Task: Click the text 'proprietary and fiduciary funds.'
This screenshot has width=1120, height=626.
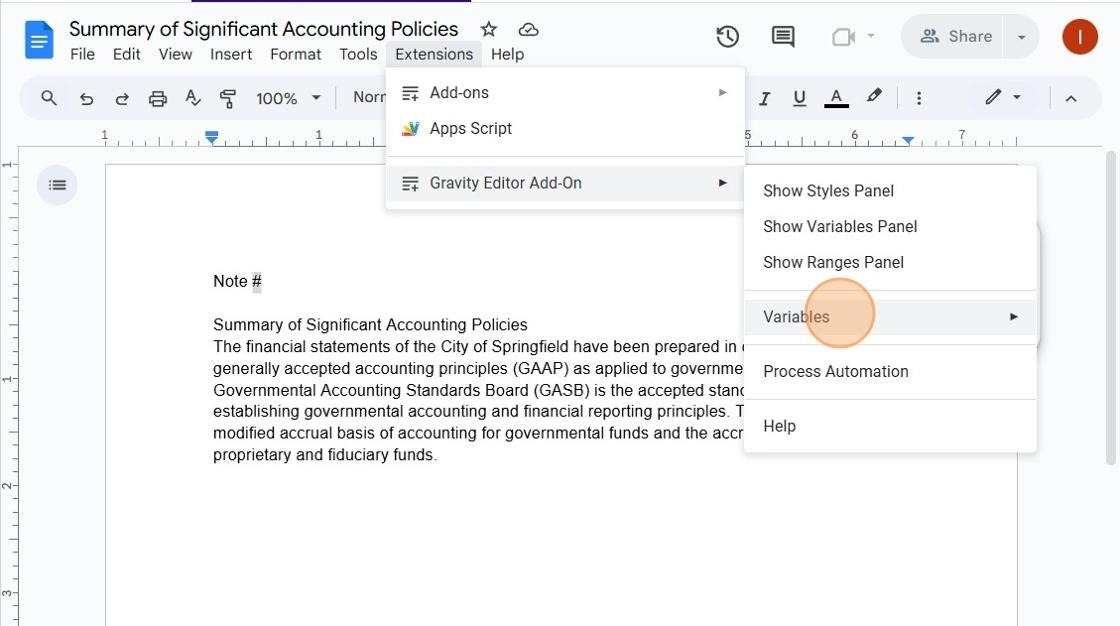Action: tap(325, 454)
